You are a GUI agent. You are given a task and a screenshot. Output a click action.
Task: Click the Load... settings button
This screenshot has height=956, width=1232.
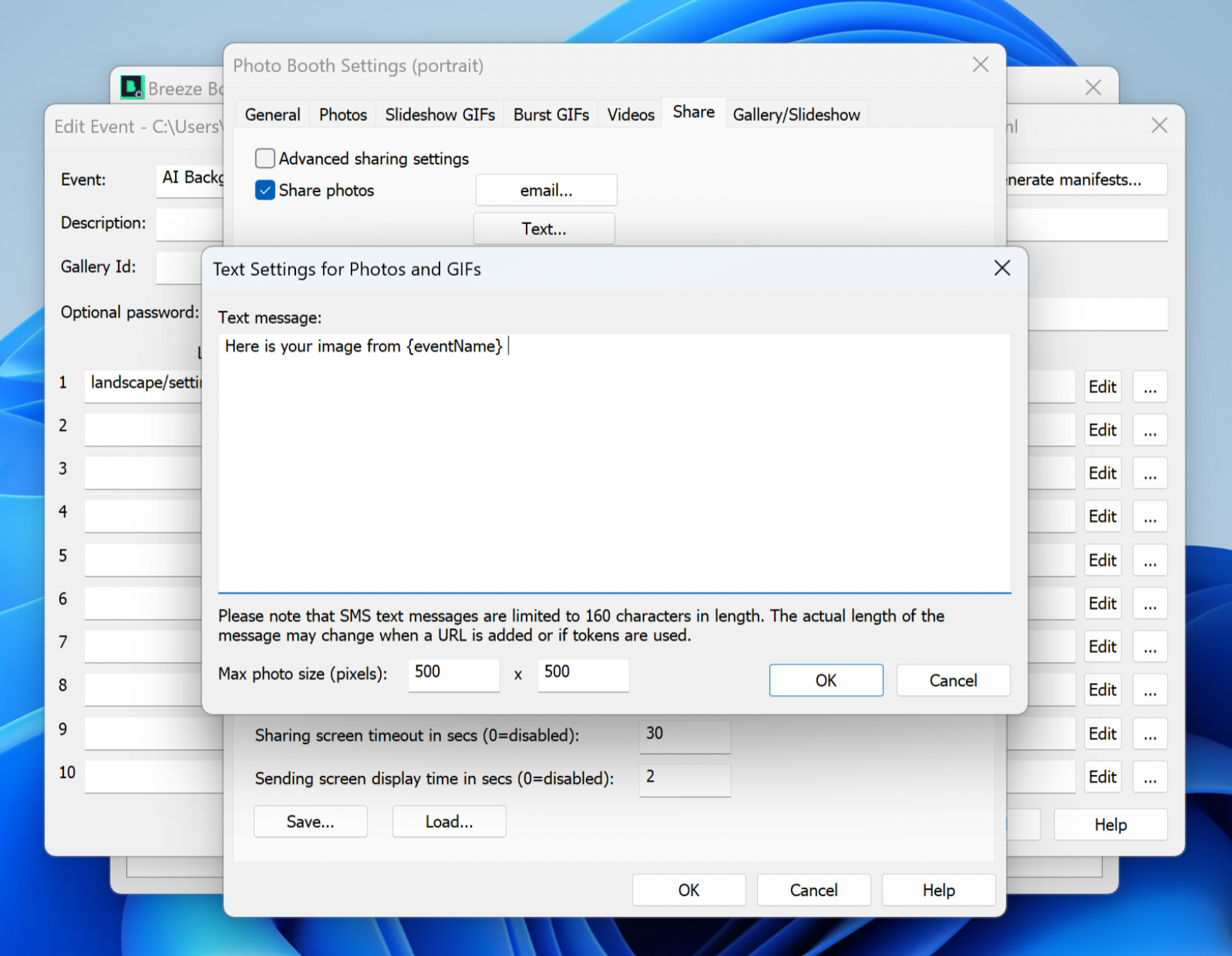coord(448,821)
